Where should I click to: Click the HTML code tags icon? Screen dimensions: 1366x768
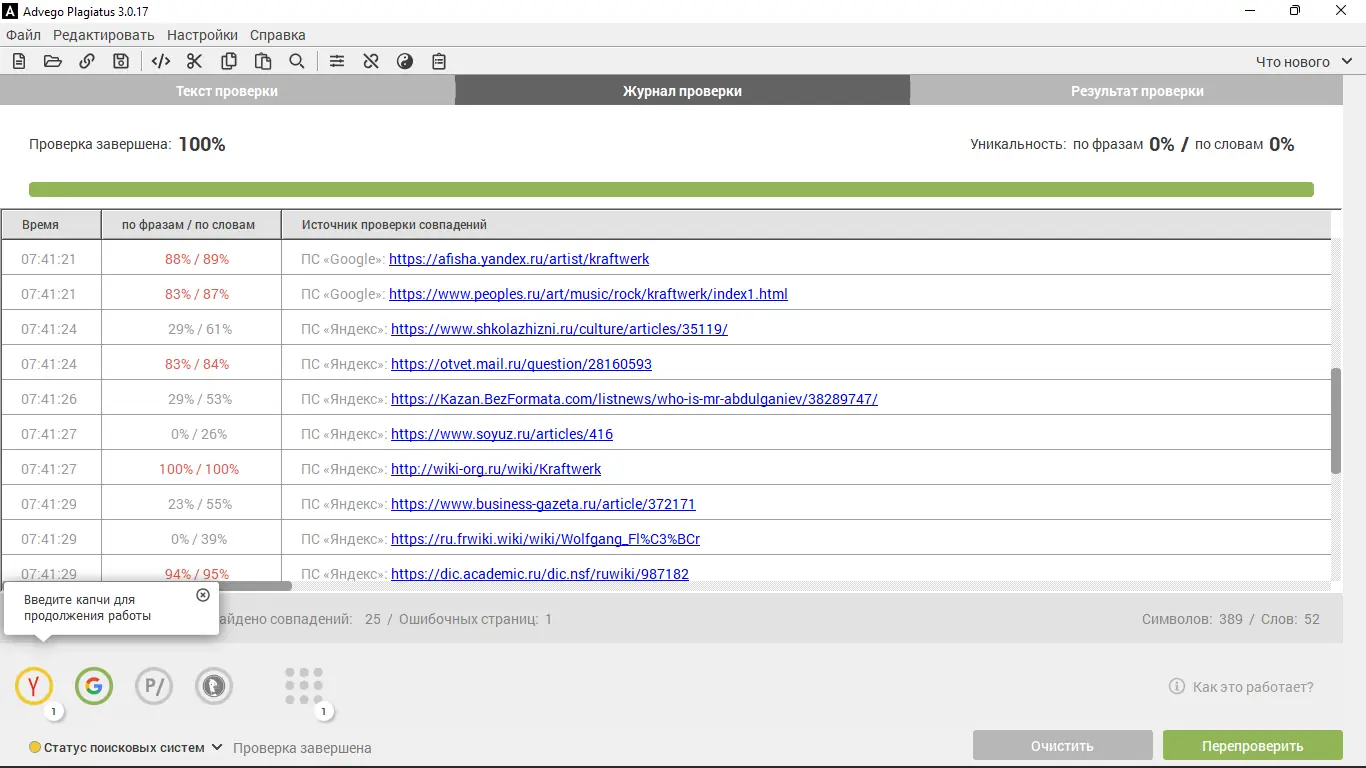pos(160,61)
